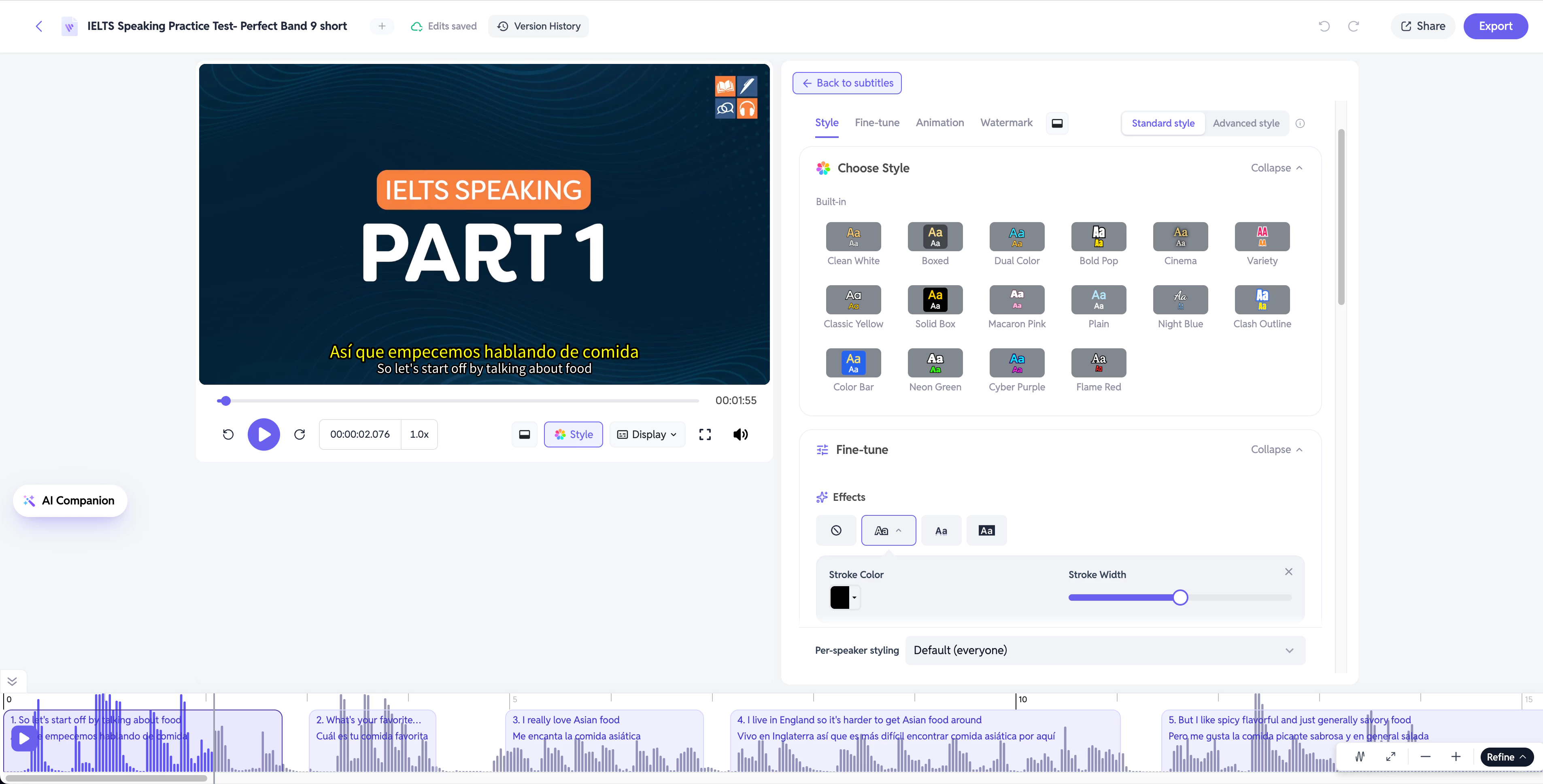
Task: Collapse timeline with double chevron icon
Action: 12,681
